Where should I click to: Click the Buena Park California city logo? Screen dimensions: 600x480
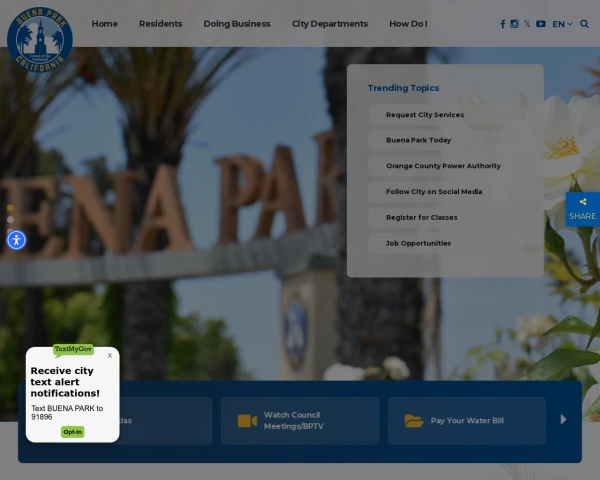tap(40, 39)
